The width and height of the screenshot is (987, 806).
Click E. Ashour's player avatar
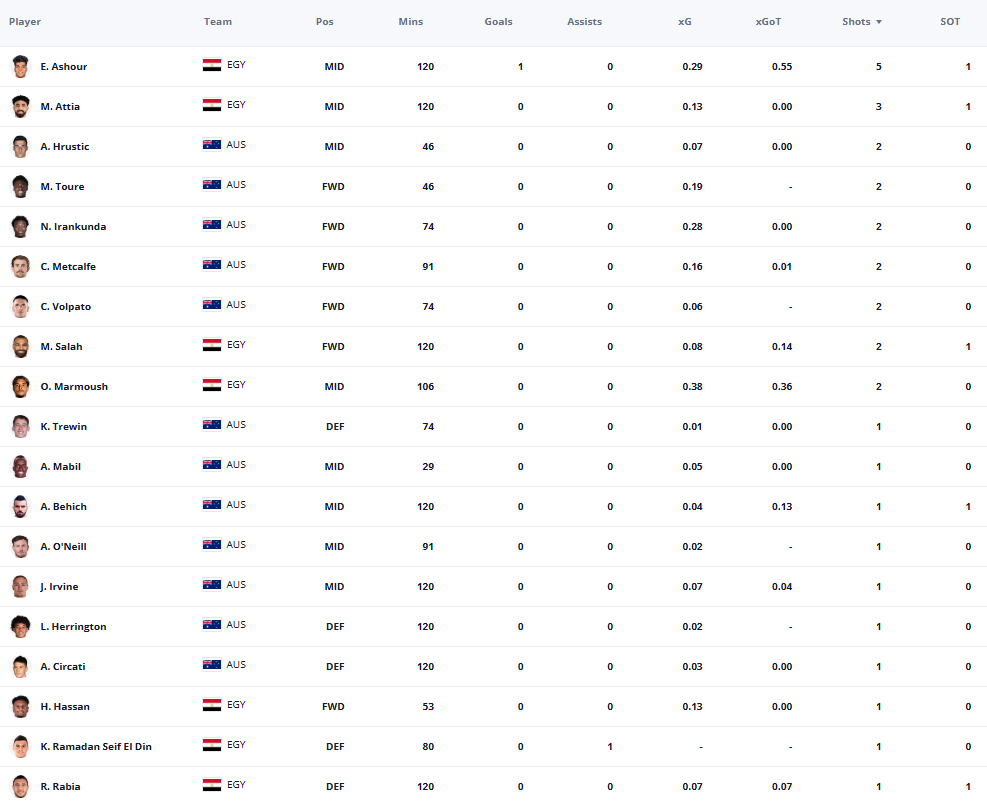(x=20, y=66)
